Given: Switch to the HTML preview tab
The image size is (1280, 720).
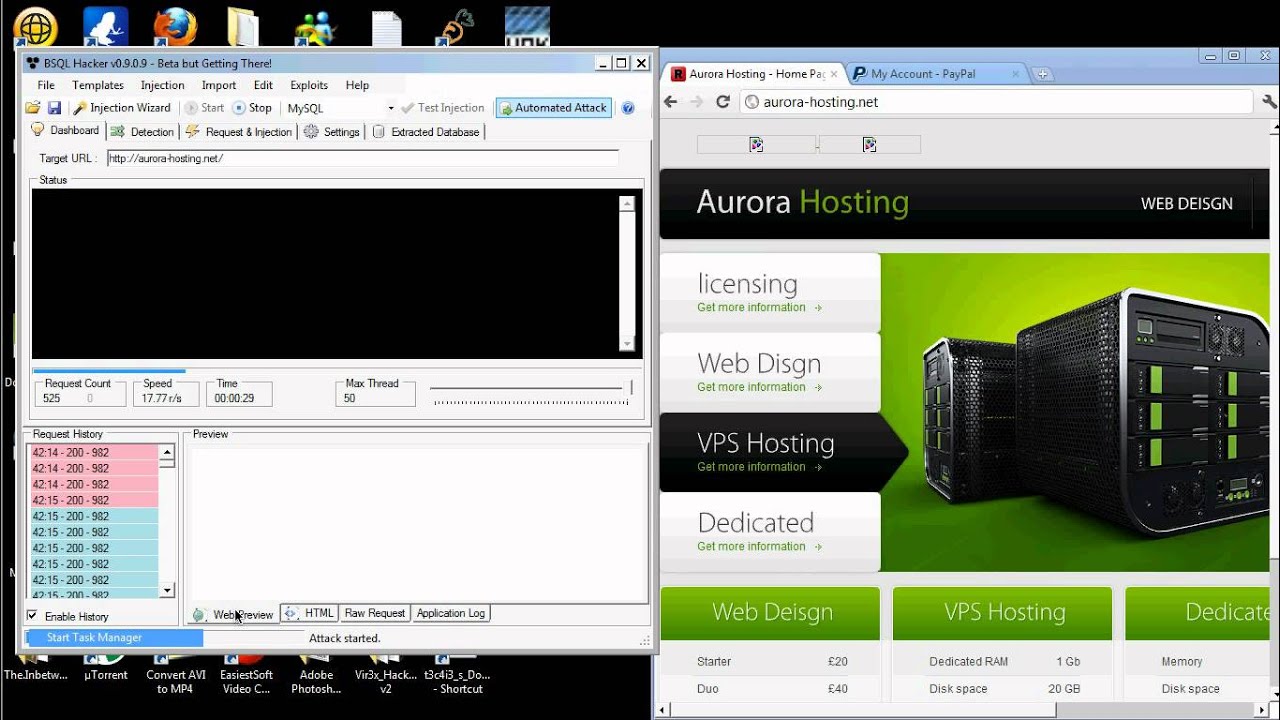Looking at the screenshot, I should 309,613.
